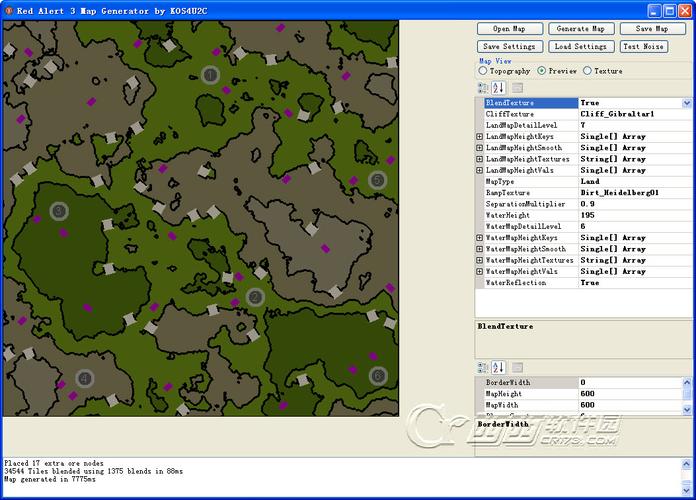Click the Open Map button
This screenshot has height=500, width=696.
tap(510, 29)
